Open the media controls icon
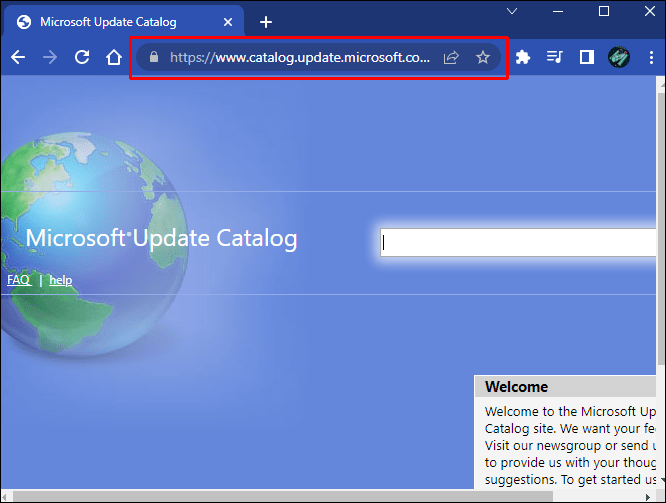The width and height of the screenshot is (666, 503). [x=555, y=57]
